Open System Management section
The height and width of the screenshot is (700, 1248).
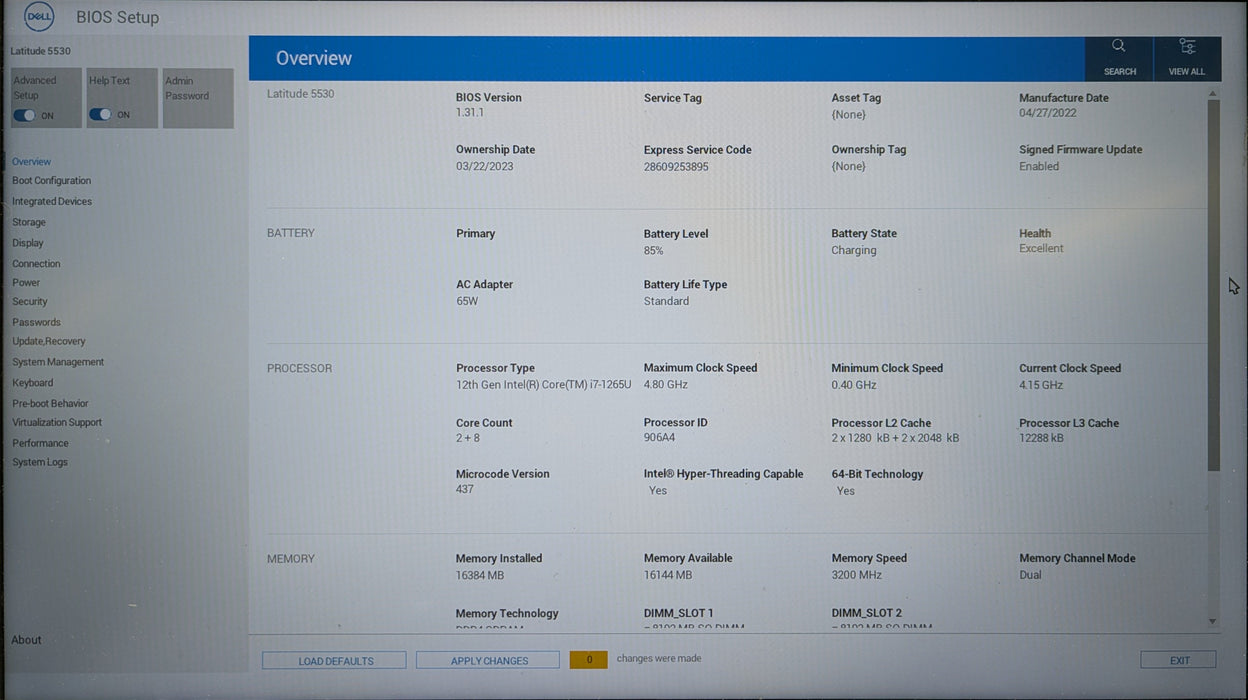[x=58, y=363]
